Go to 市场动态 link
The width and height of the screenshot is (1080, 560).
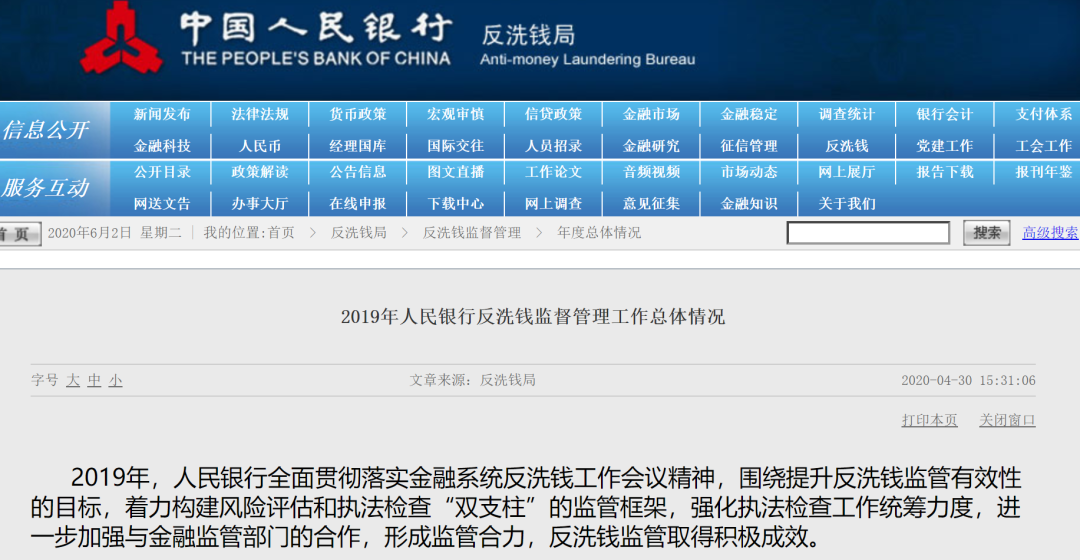pyautogui.click(x=749, y=172)
